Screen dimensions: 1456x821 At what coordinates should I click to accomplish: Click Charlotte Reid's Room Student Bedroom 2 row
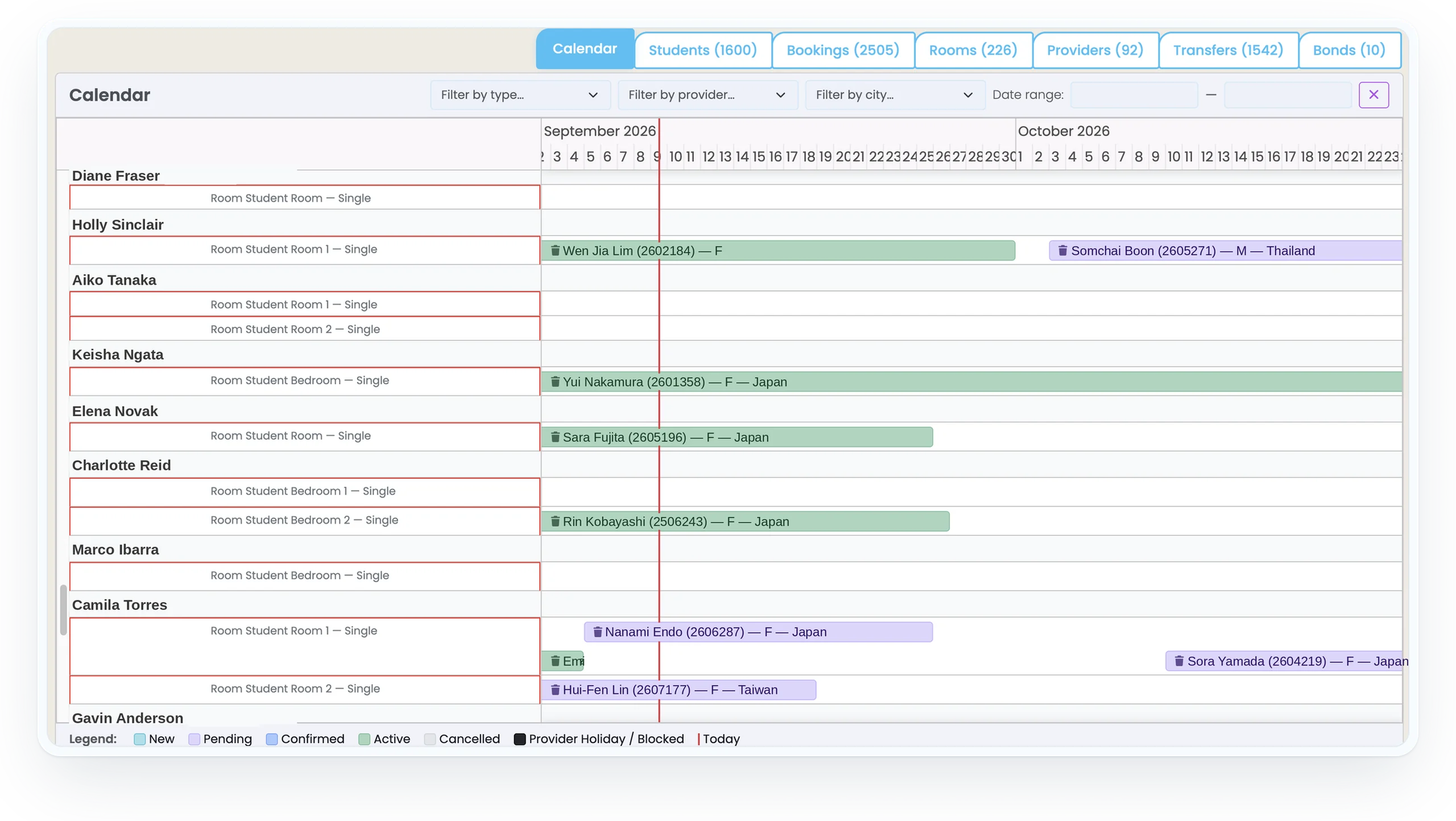(x=304, y=520)
